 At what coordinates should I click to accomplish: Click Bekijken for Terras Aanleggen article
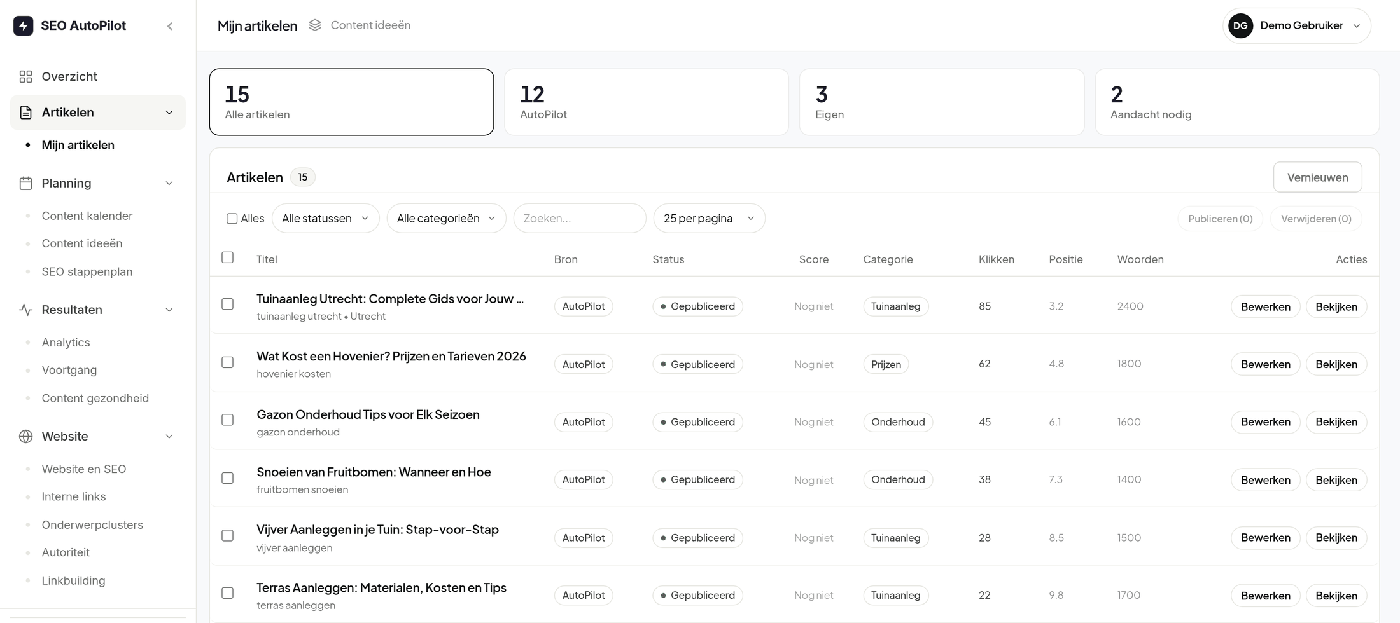coord(1336,596)
